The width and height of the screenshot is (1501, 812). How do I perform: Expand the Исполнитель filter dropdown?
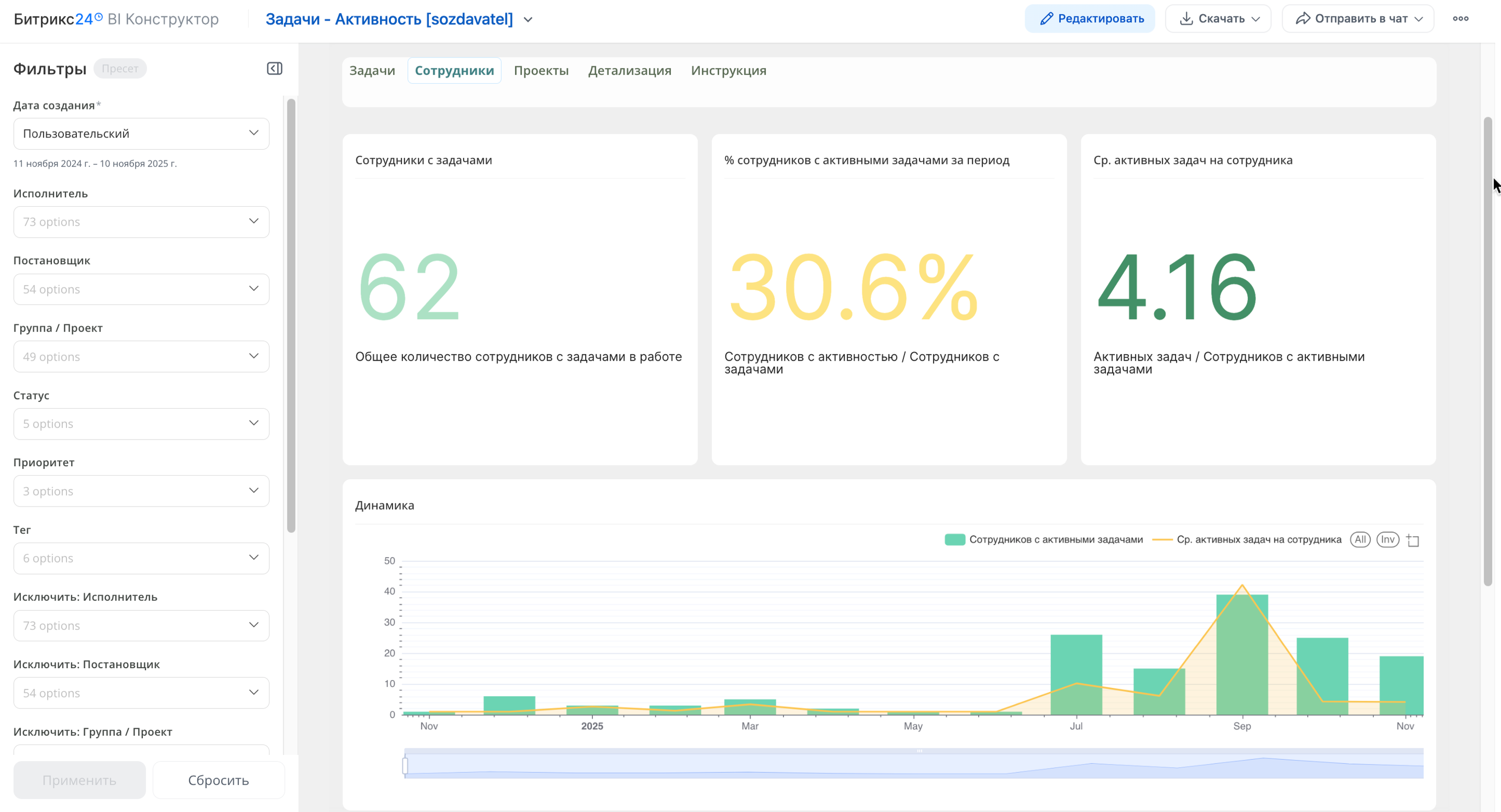point(141,222)
